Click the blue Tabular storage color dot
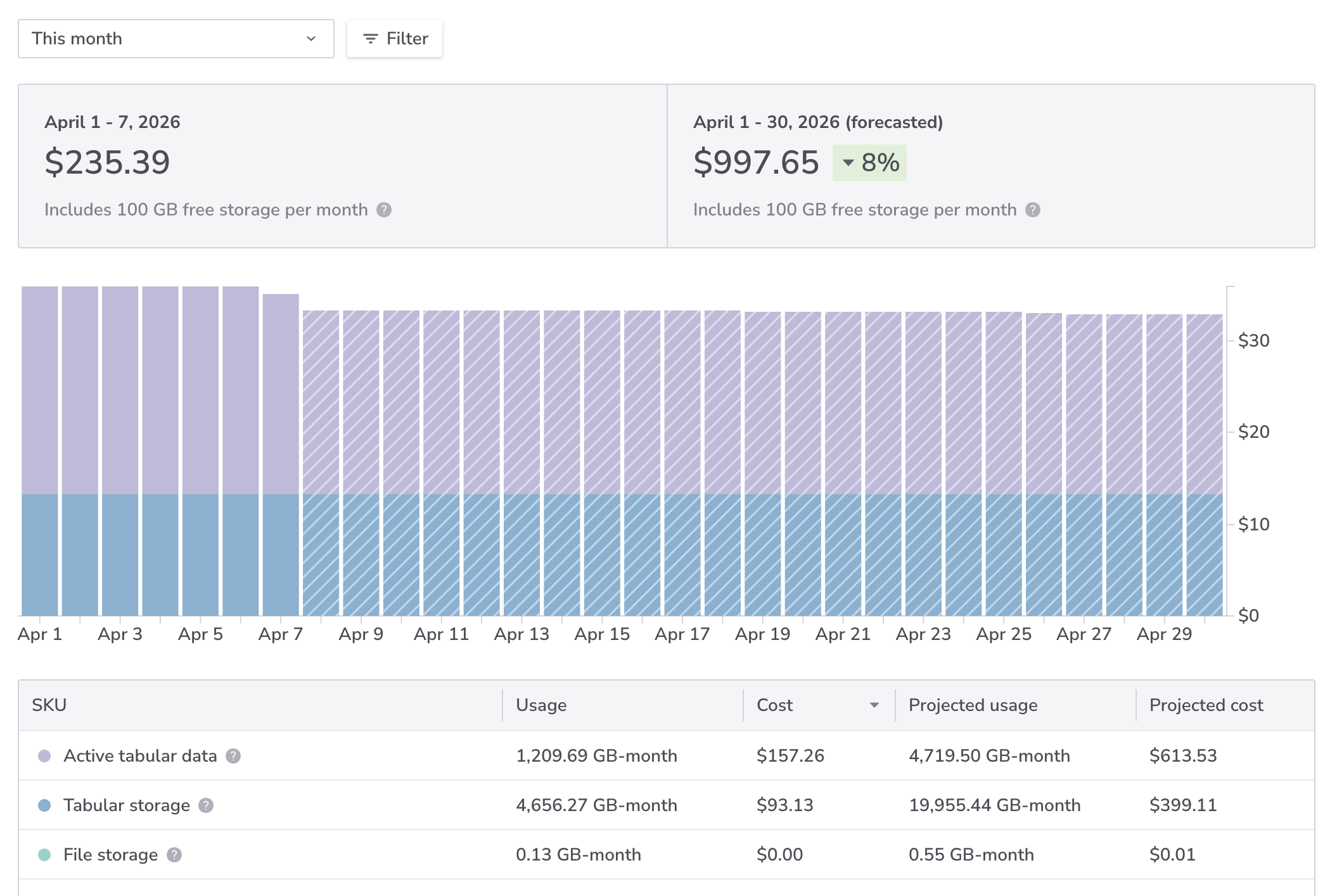Viewport: 1337px width, 896px height. click(x=44, y=805)
